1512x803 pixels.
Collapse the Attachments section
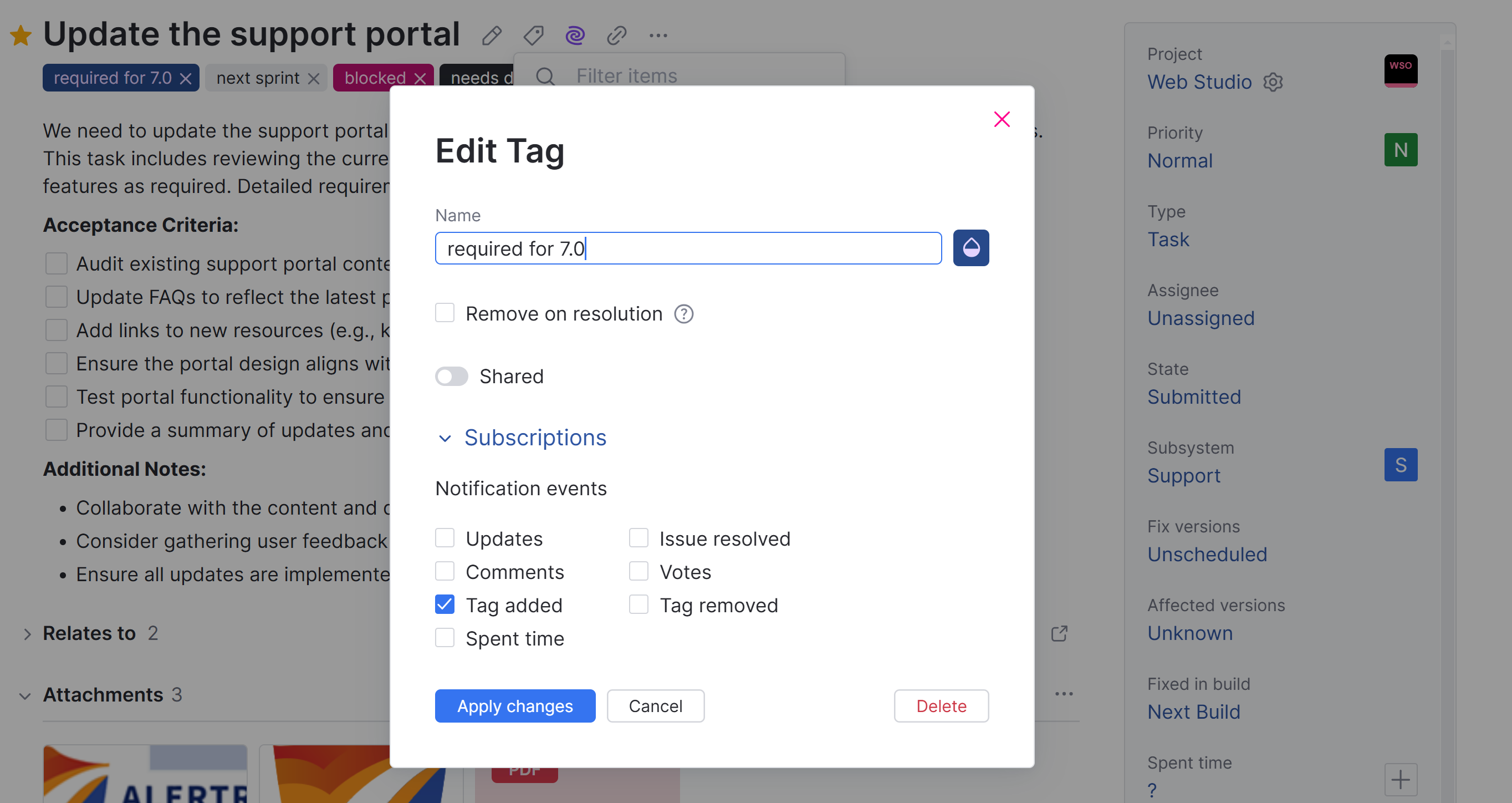pos(24,696)
